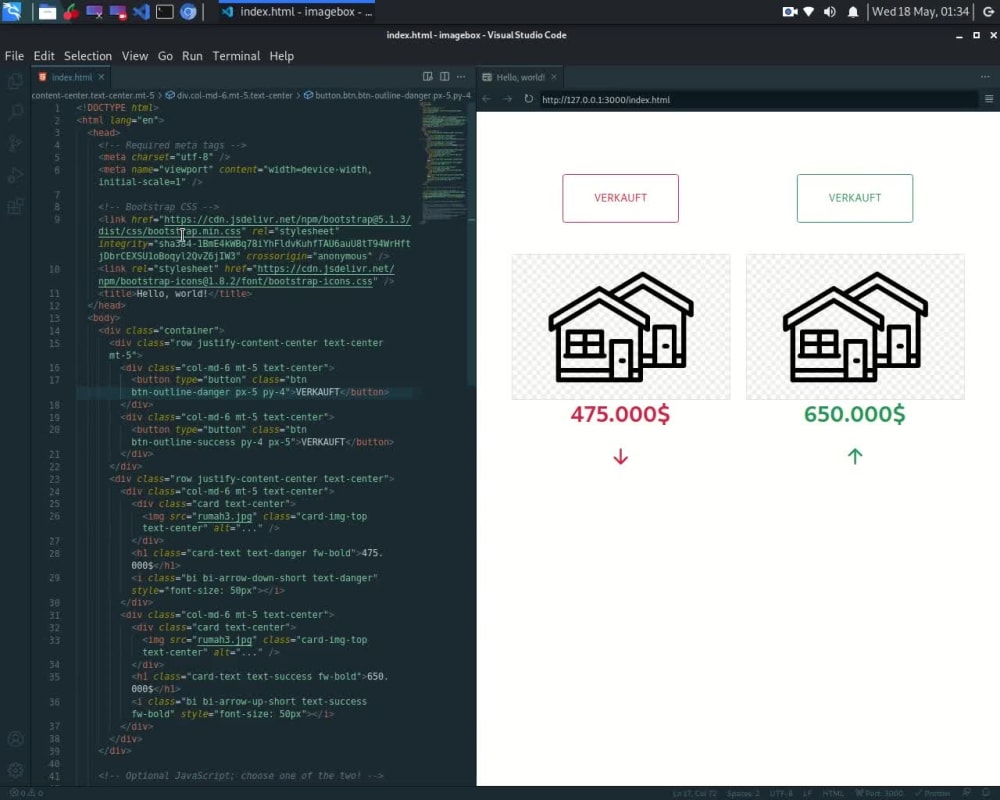The height and width of the screenshot is (800, 1000).
Task: Click inside the preview address bar
Action: pos(700,100)
